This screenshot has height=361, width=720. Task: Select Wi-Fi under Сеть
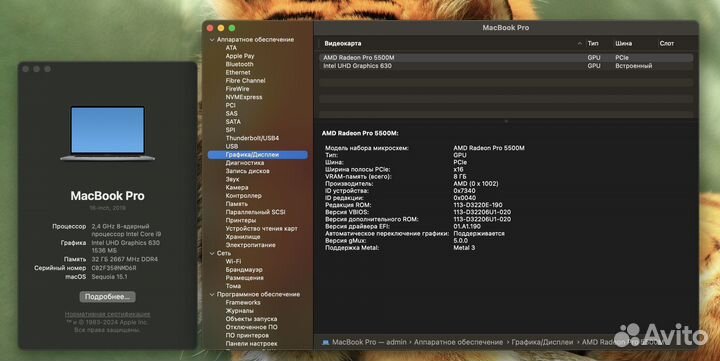click(233, 262)
